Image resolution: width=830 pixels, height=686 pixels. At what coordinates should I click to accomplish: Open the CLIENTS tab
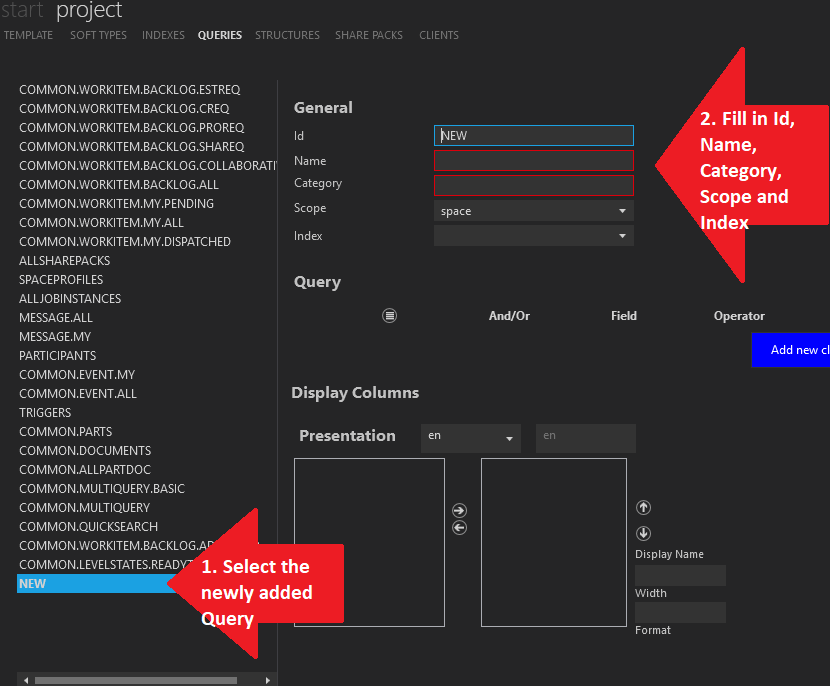point(438,35)
